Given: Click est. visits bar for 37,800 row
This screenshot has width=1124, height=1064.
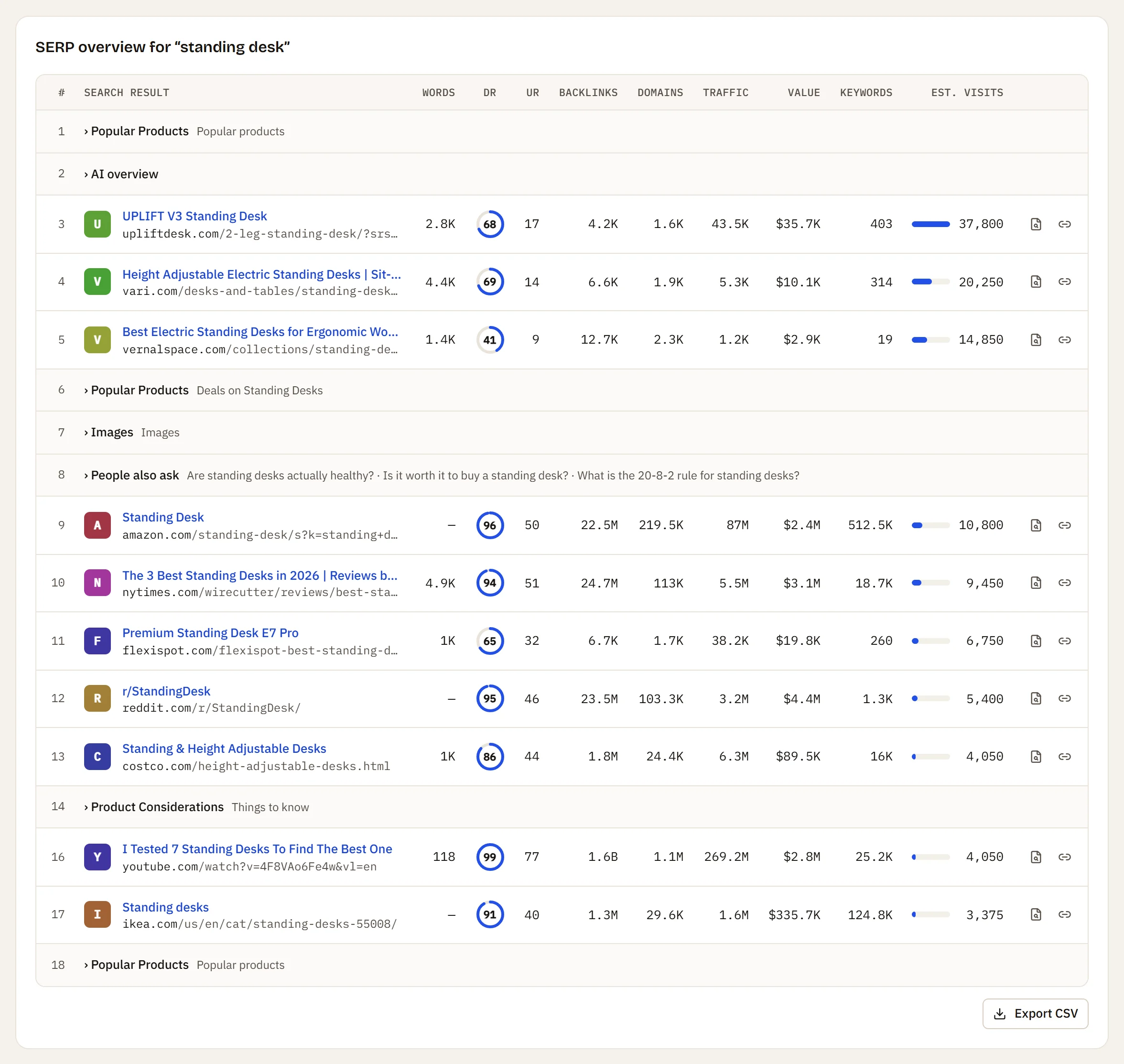Looking at the screenshot, I should coord(930,224).
